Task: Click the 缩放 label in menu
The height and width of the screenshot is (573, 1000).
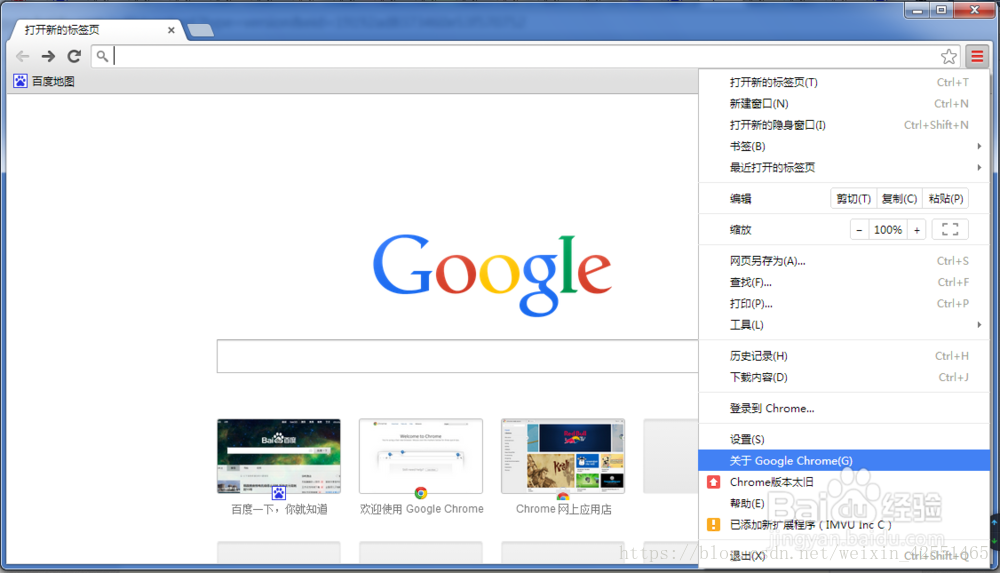Action: click(740, 230)
